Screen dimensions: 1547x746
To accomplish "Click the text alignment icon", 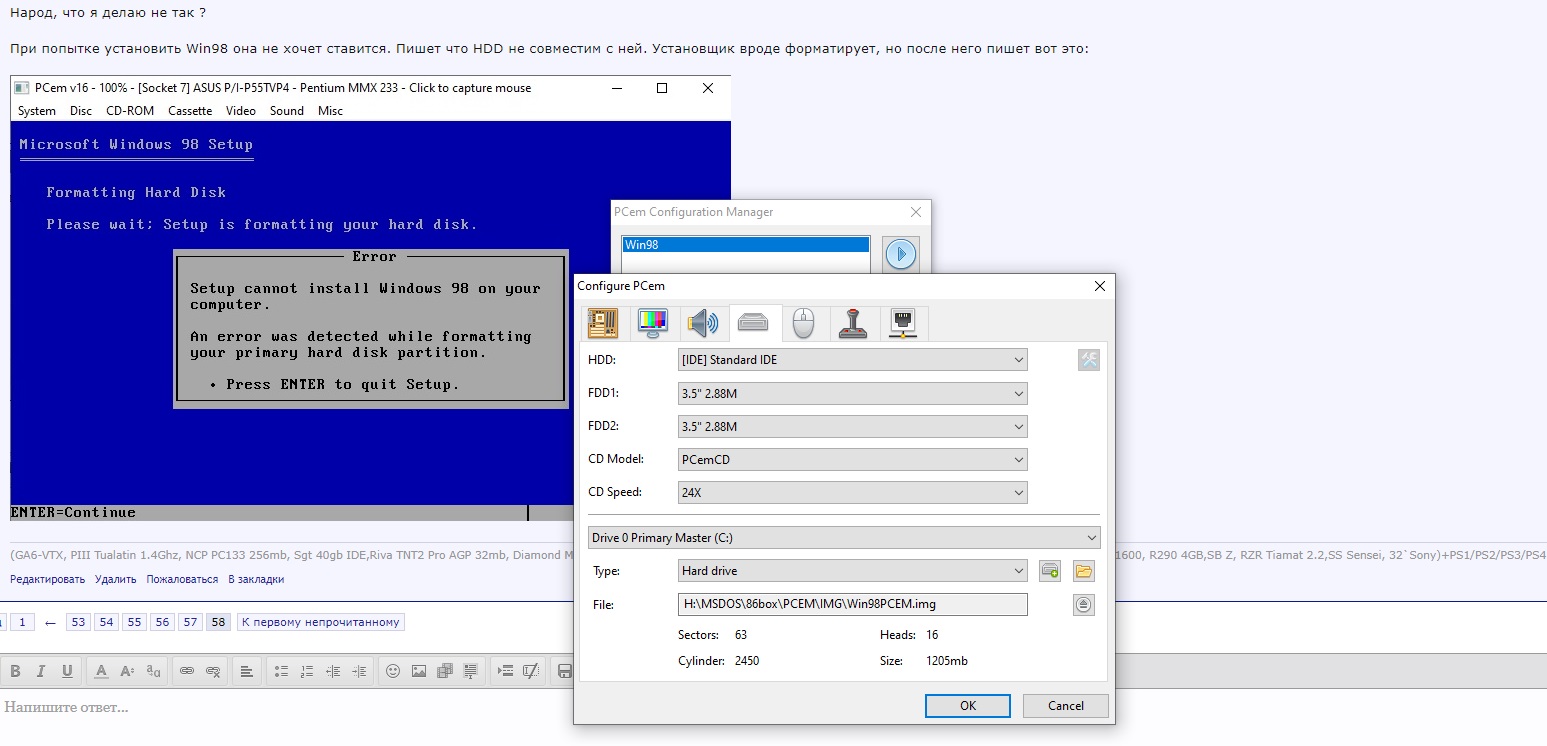I will 247,671.
